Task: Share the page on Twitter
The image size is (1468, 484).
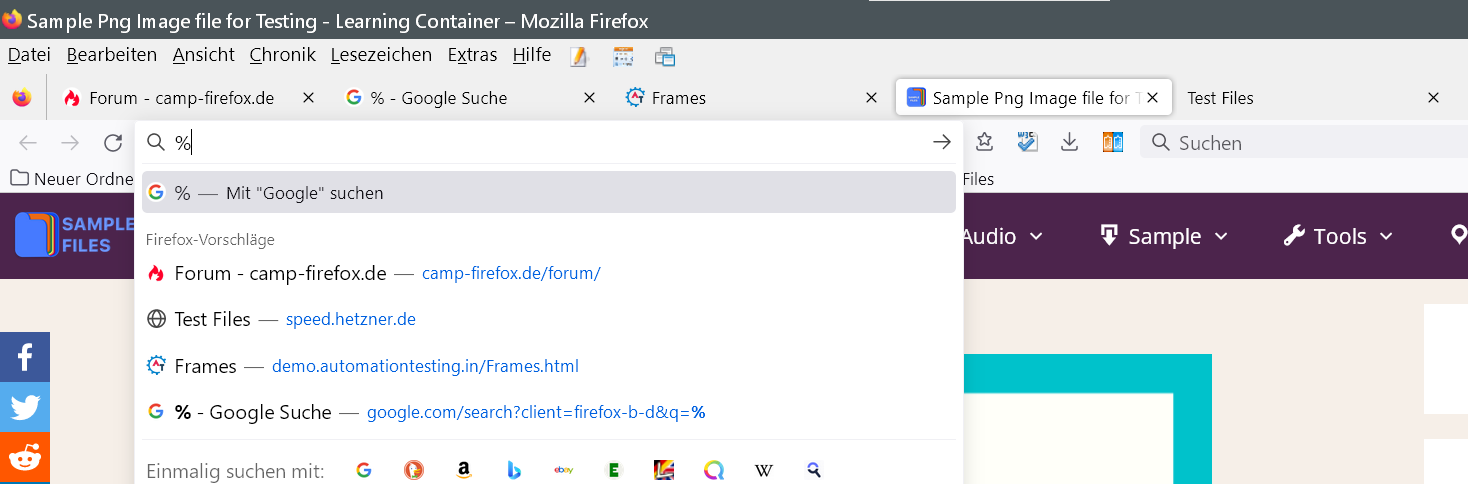Action: pyautogui.click(x=24, y=407)
